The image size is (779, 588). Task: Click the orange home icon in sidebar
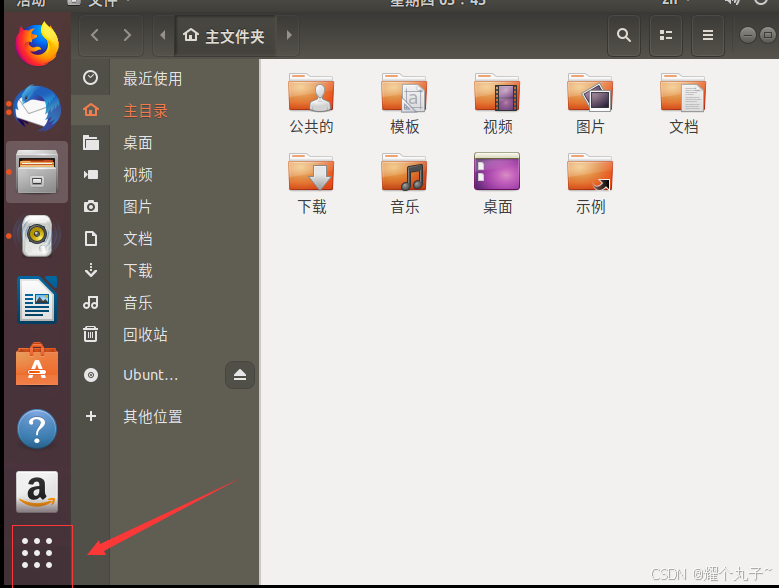coord(90,110)
